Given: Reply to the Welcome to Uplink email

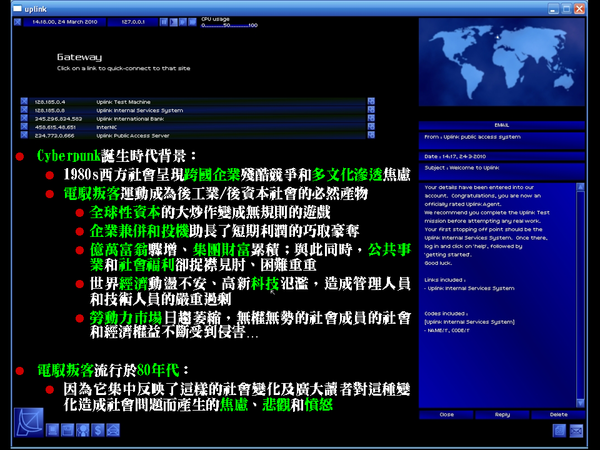Looking at the screenshot, I should coord(502,415).
